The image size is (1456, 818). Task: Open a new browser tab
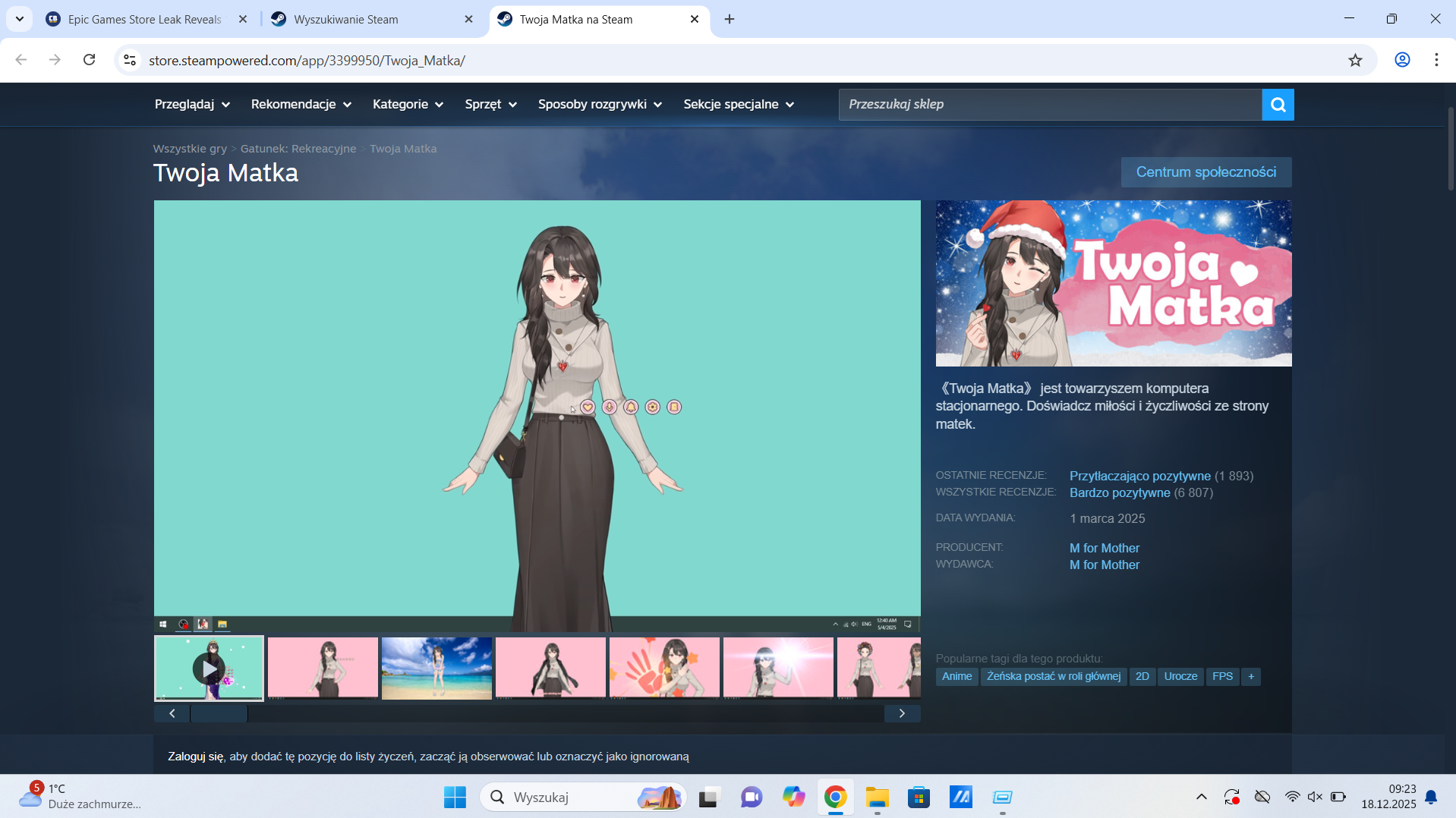pos(730,19)
